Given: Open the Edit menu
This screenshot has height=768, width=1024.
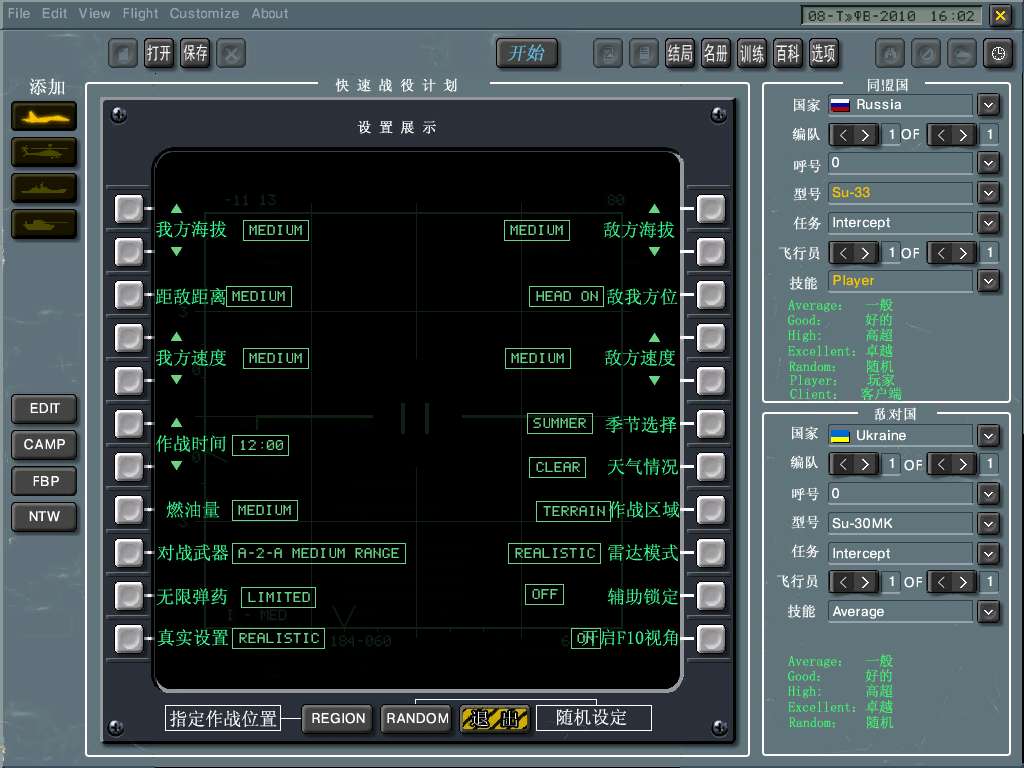Looking at the screenshot, I should pyautogui.click(x=54, y=13).
